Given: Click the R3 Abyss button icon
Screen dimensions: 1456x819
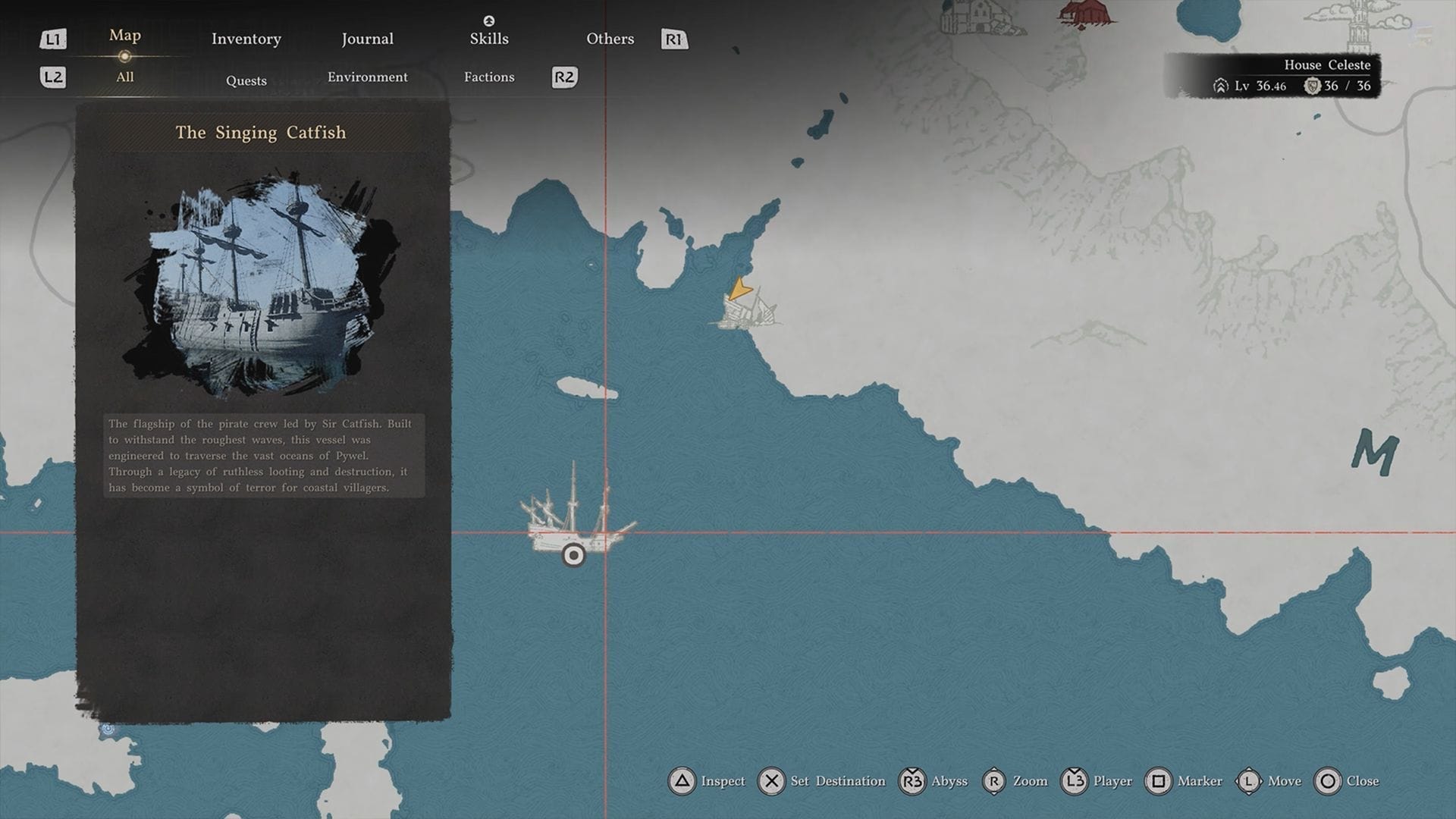Looking at the screenshot, I should click(x=912, y=781).
